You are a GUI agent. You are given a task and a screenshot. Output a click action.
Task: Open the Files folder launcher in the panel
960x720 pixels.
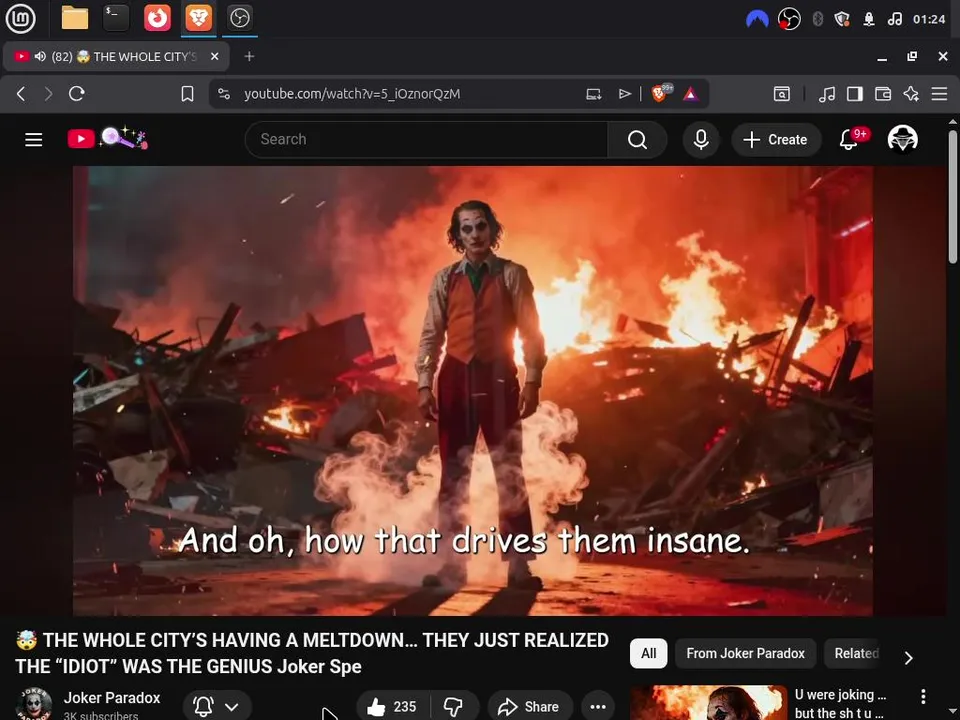click(75, 18)
